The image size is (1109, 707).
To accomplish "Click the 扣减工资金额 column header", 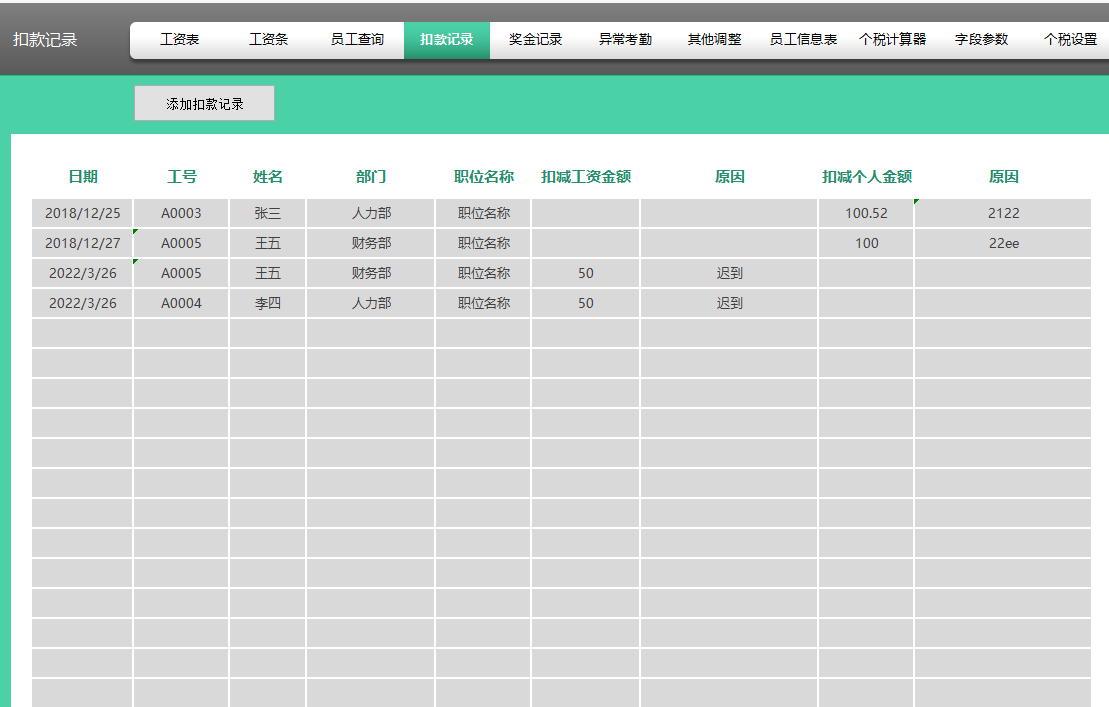I will click(x=586, y=177).
